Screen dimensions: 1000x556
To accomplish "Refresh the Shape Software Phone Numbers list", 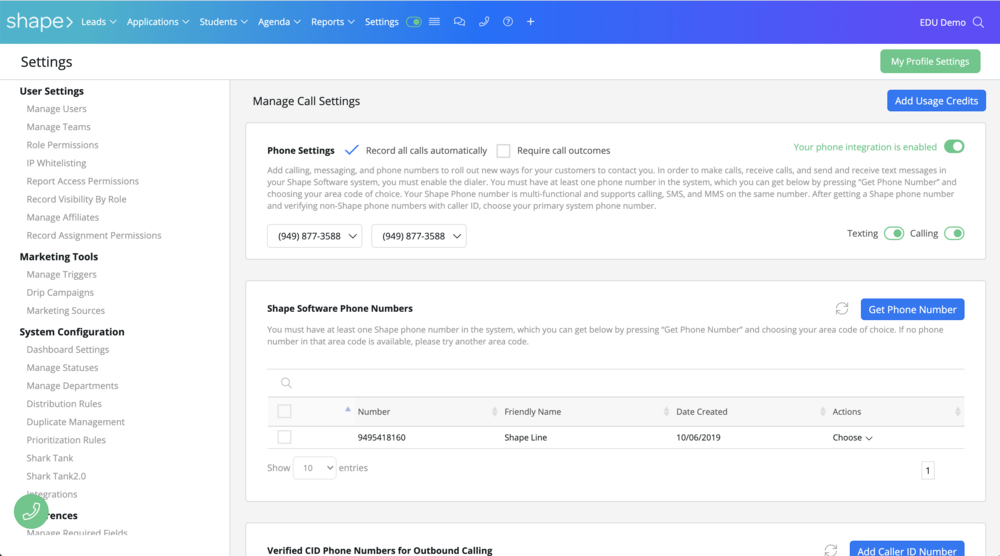I will [x=842, y=309].
